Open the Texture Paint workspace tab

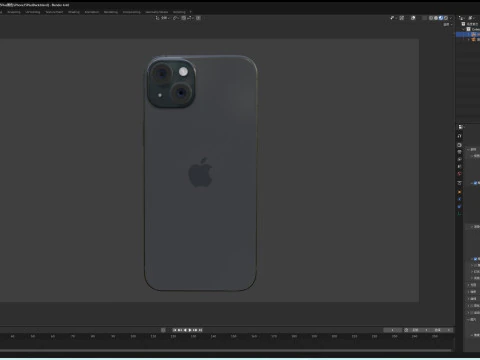[54, 12]
